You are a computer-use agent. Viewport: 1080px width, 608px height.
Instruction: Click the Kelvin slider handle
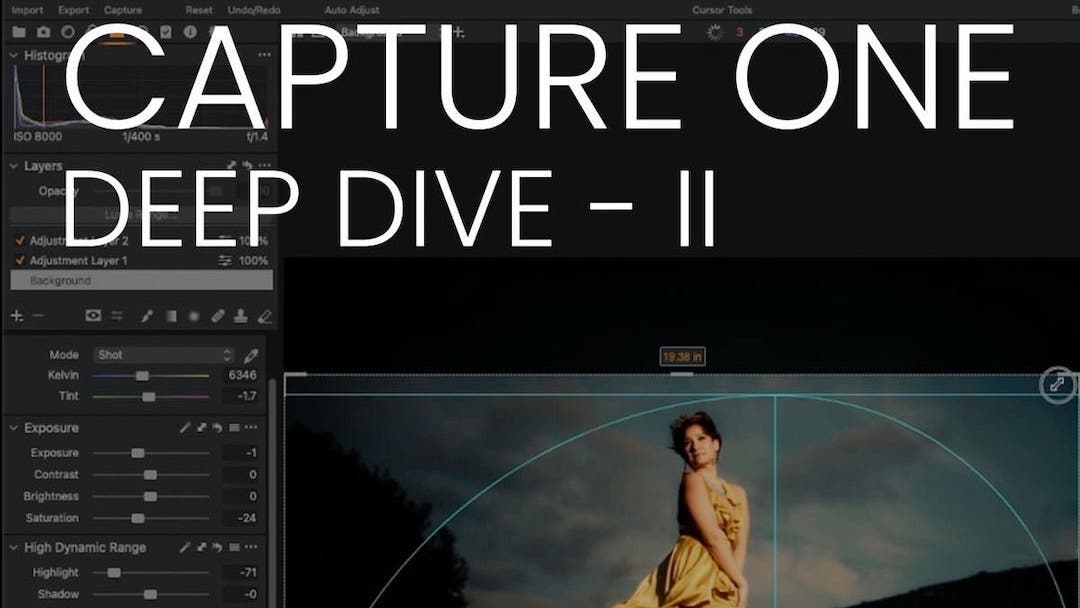142,375
